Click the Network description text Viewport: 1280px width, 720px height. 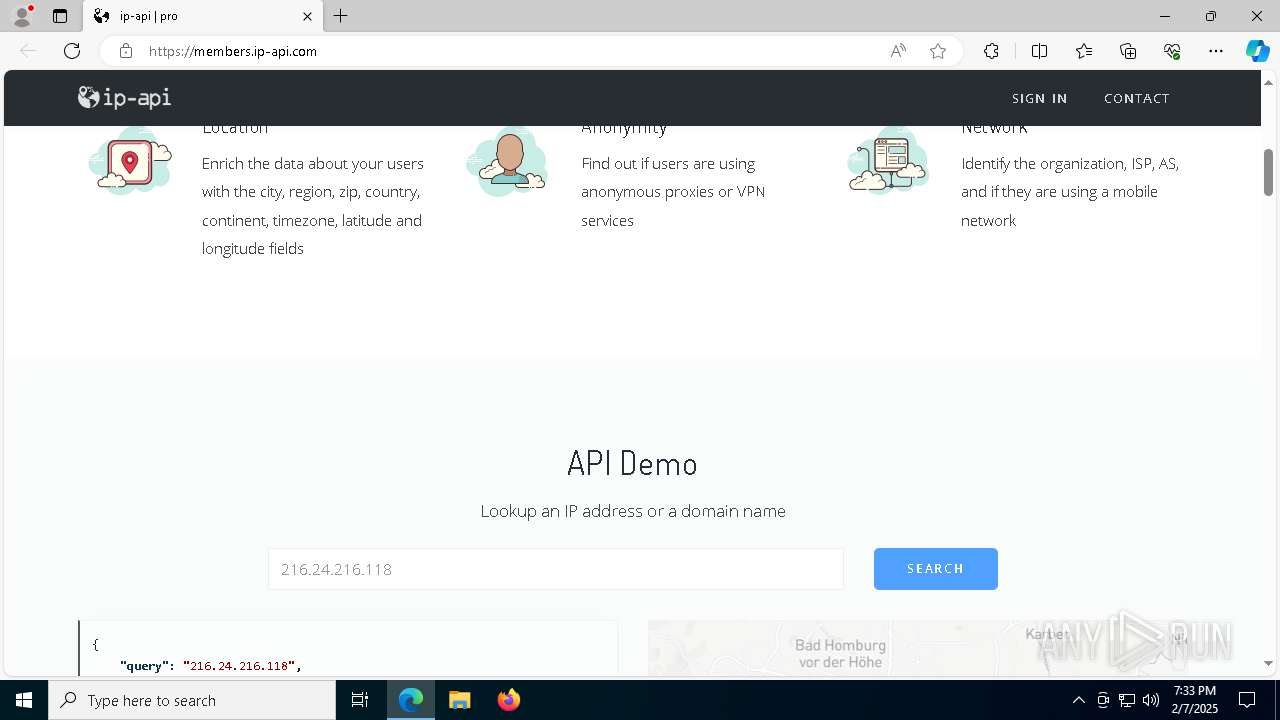(1070, 192)
